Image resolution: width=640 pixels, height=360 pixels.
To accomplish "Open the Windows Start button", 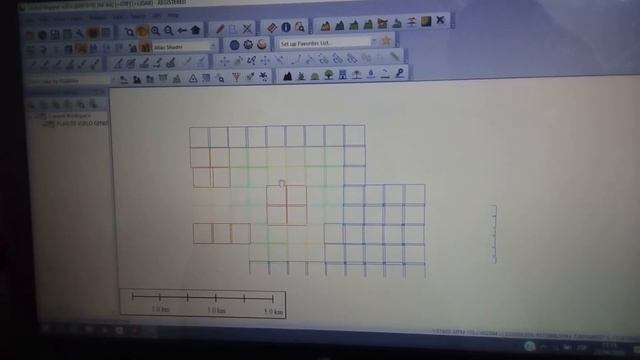I will coord(46,329).
